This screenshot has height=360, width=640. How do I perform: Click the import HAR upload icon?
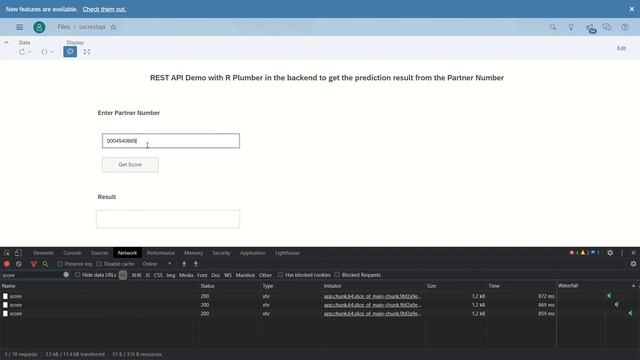(x=184, y=264)
